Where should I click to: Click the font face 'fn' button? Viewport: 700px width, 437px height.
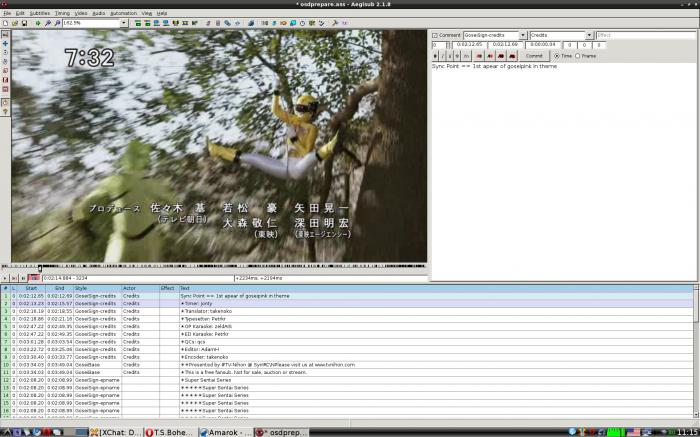tap(466, 56)
